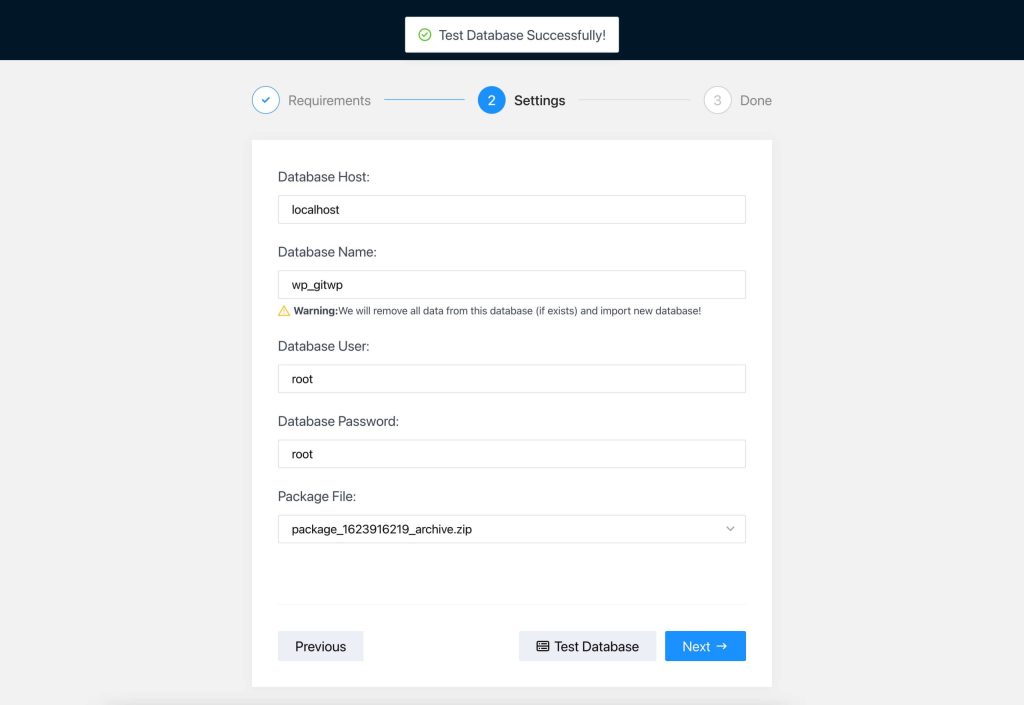Click the Requirements step checkmark circle

click(x=265, y=100)
